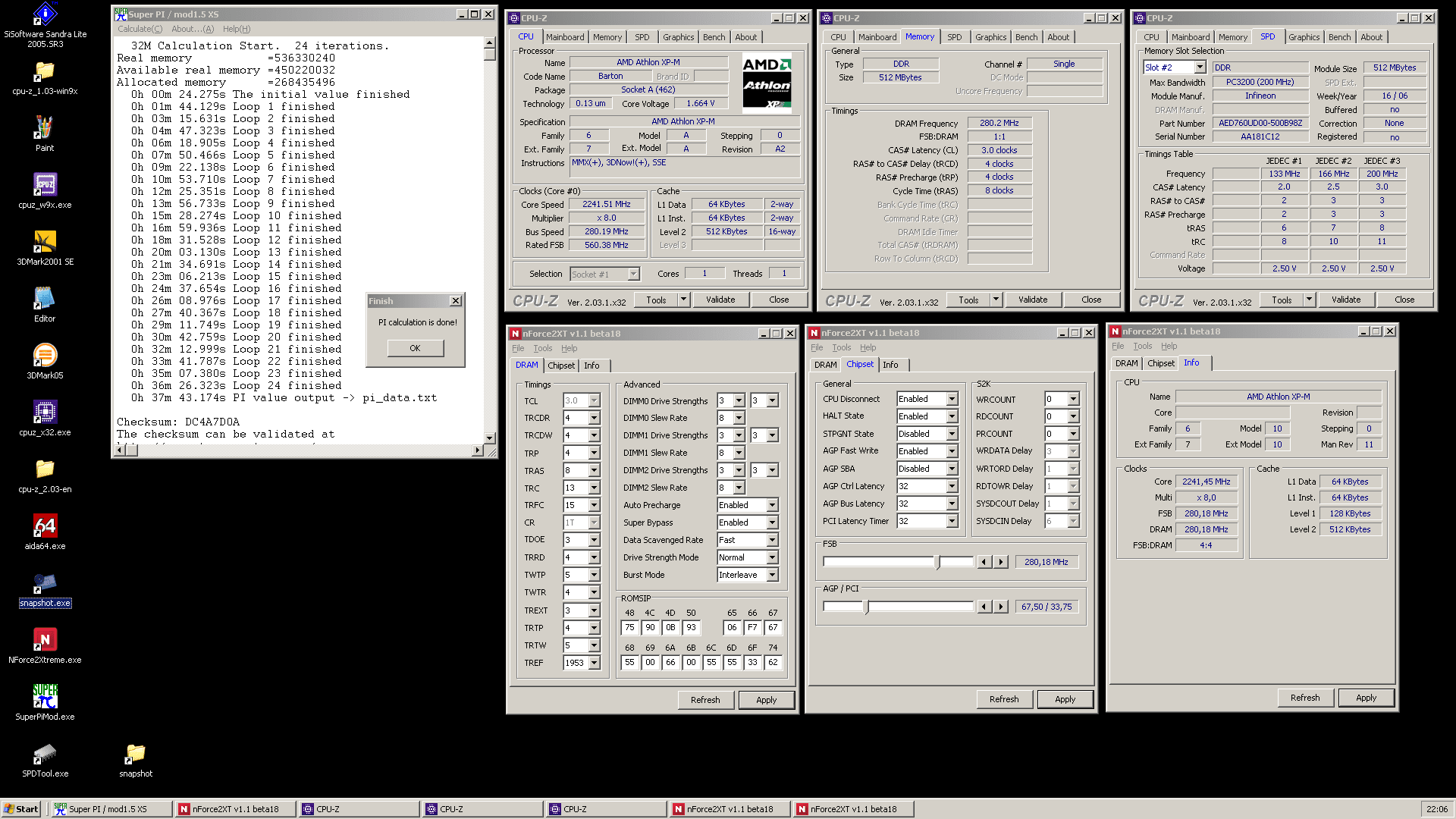
Task: Expand Slot #2 memory slot dropdown
Action: coord(1200,67)
